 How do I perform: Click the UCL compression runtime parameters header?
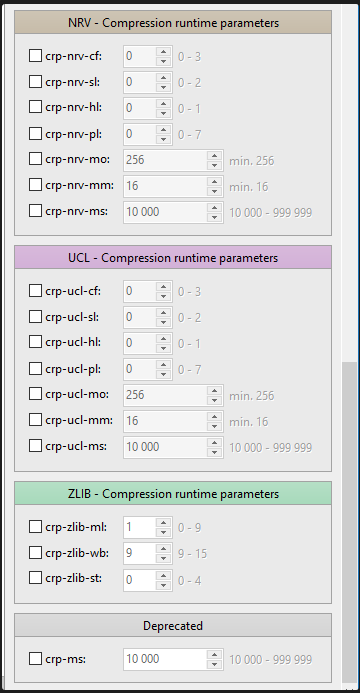(x=173, y=257)
